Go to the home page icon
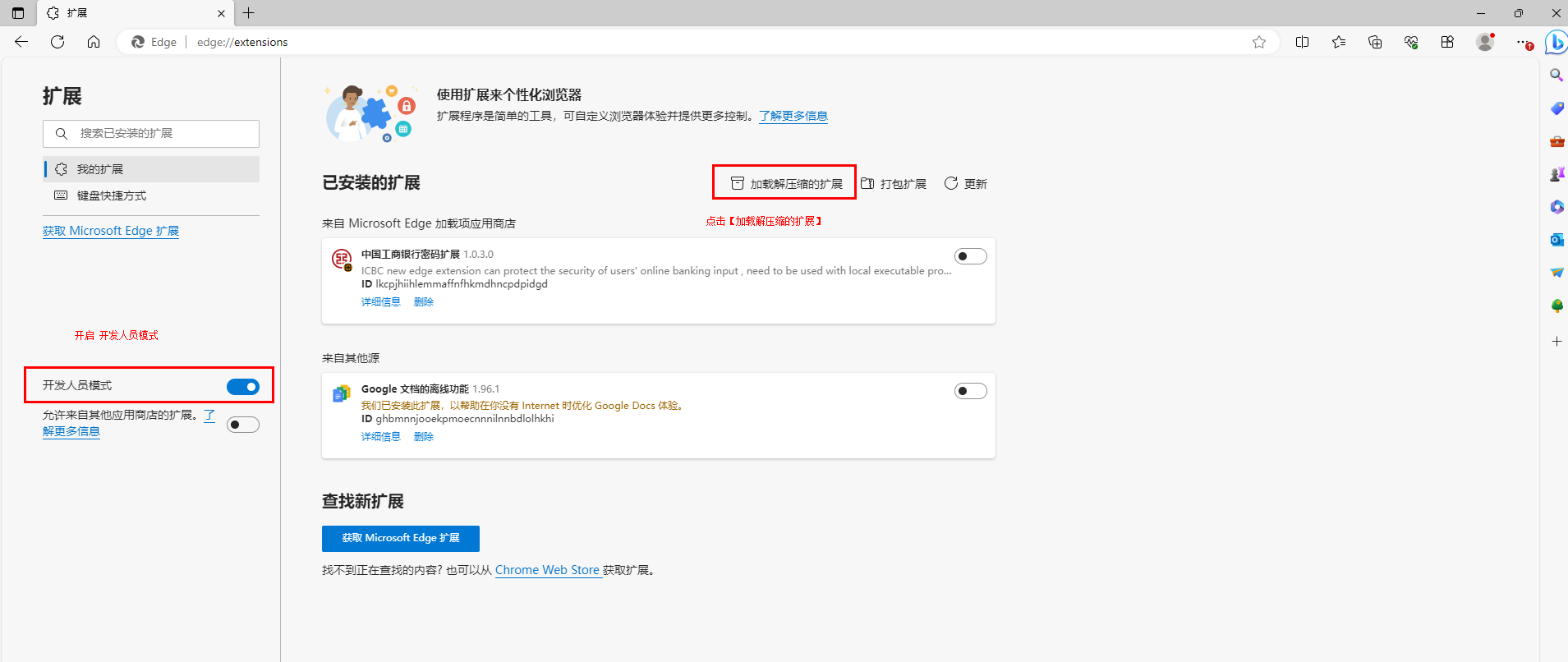Viewport: 1568px width, 662px height. coord(94,42)
